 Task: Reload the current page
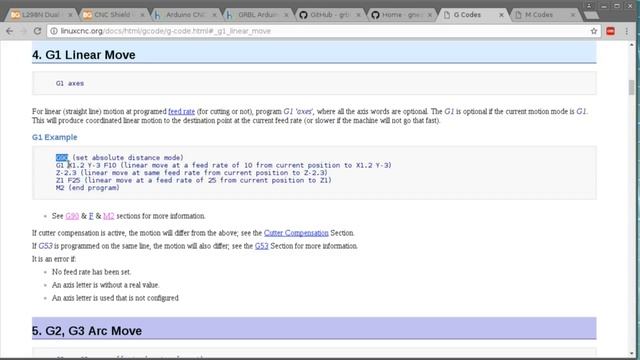click(x=37, y=31)
